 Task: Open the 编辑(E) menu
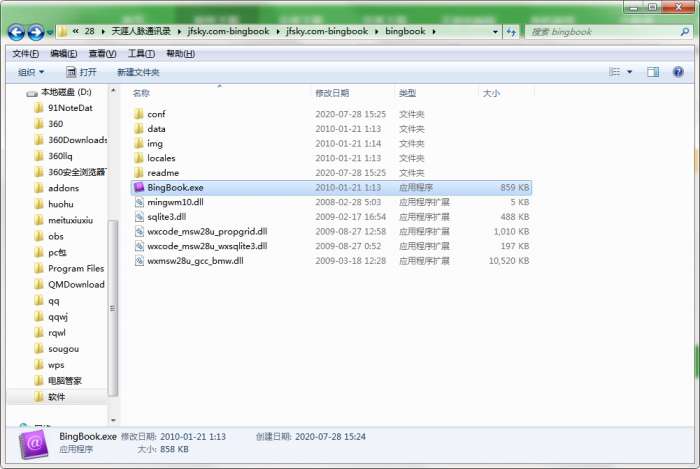tap(64, 54)
